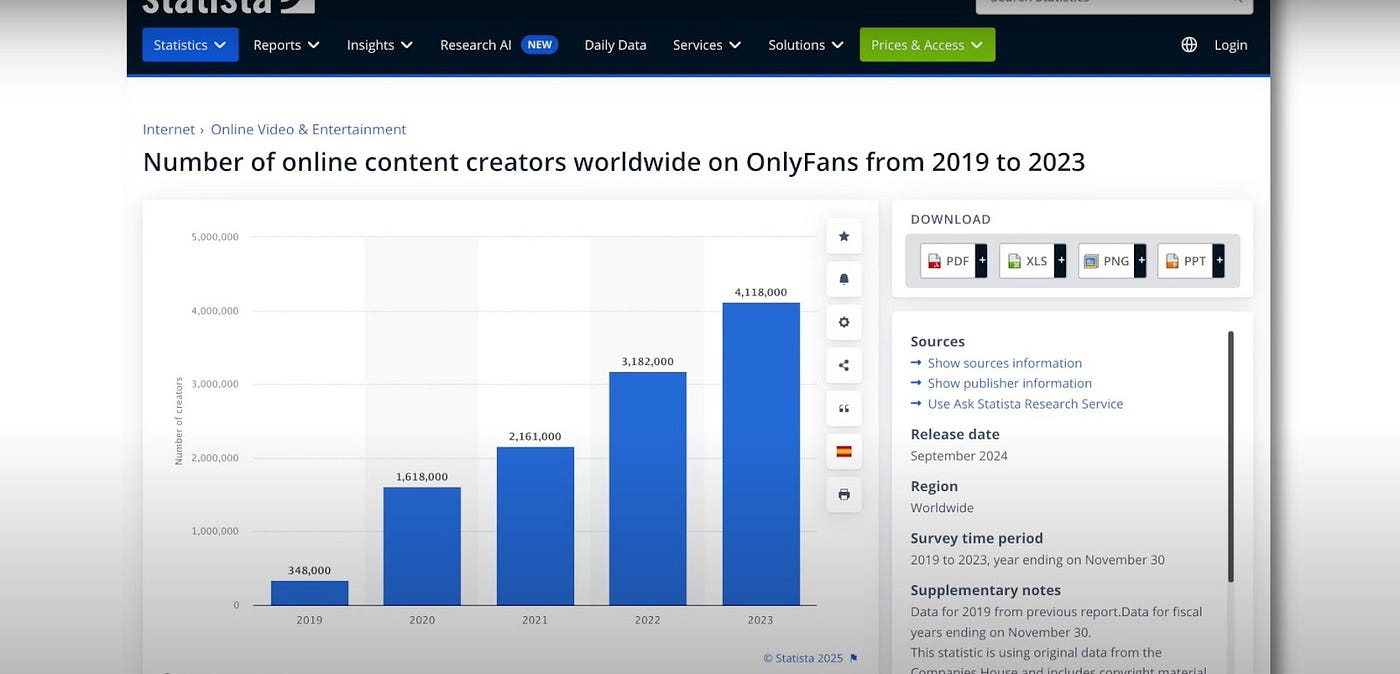1400x674 pixels.
Task: Expand the Insights menu
Action: pyautogui.click(x=380, y=45)
